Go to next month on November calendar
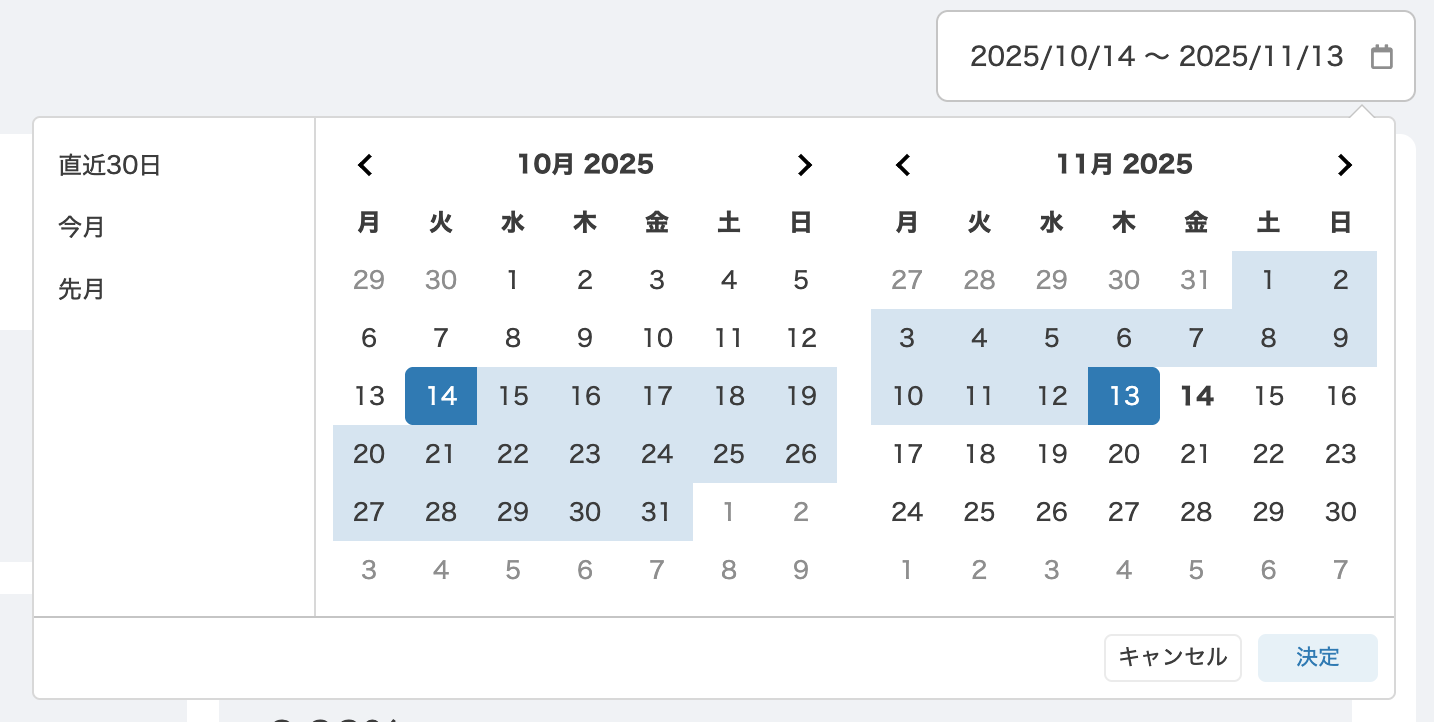Viewport: 1434px width, 722px height. pyautogui.click(x=1344, y=165)
